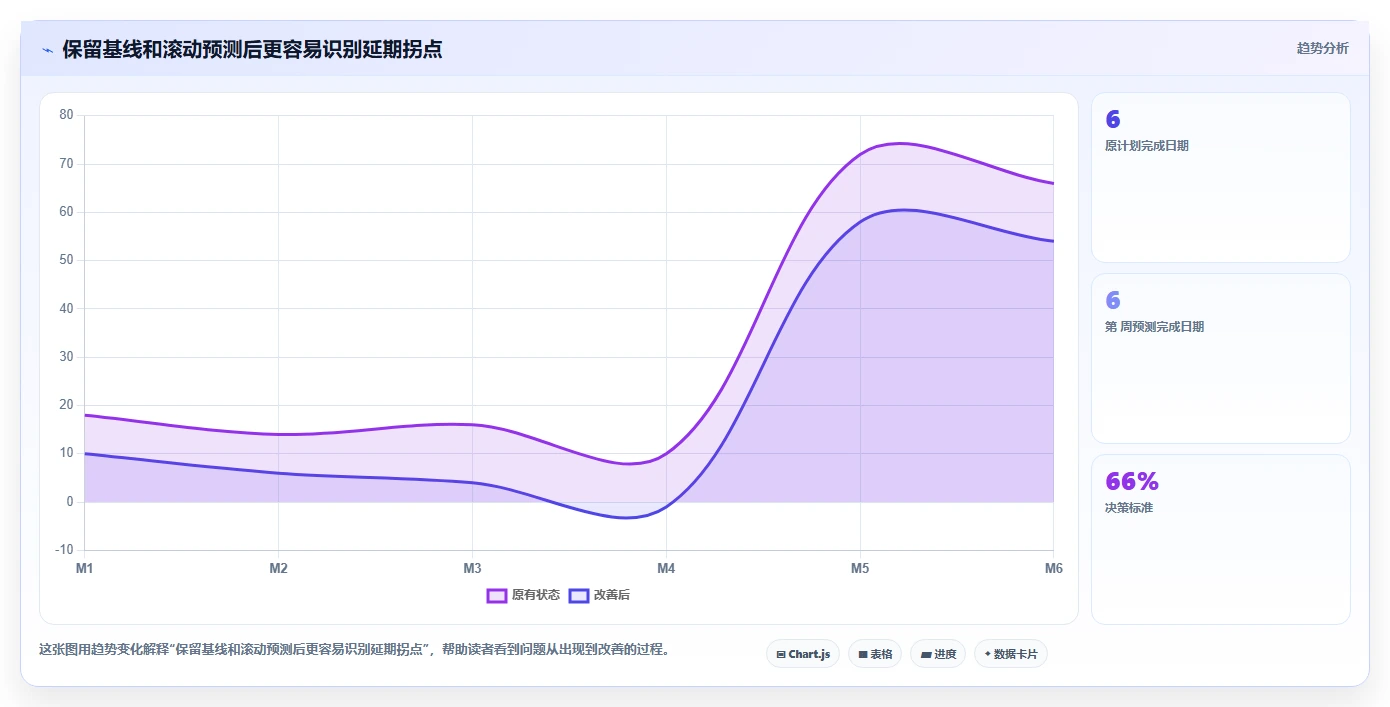This screenshot has width=1390, height=707.
Task: Toggle the 改善后 legend entry
Action: coord(599,595)
